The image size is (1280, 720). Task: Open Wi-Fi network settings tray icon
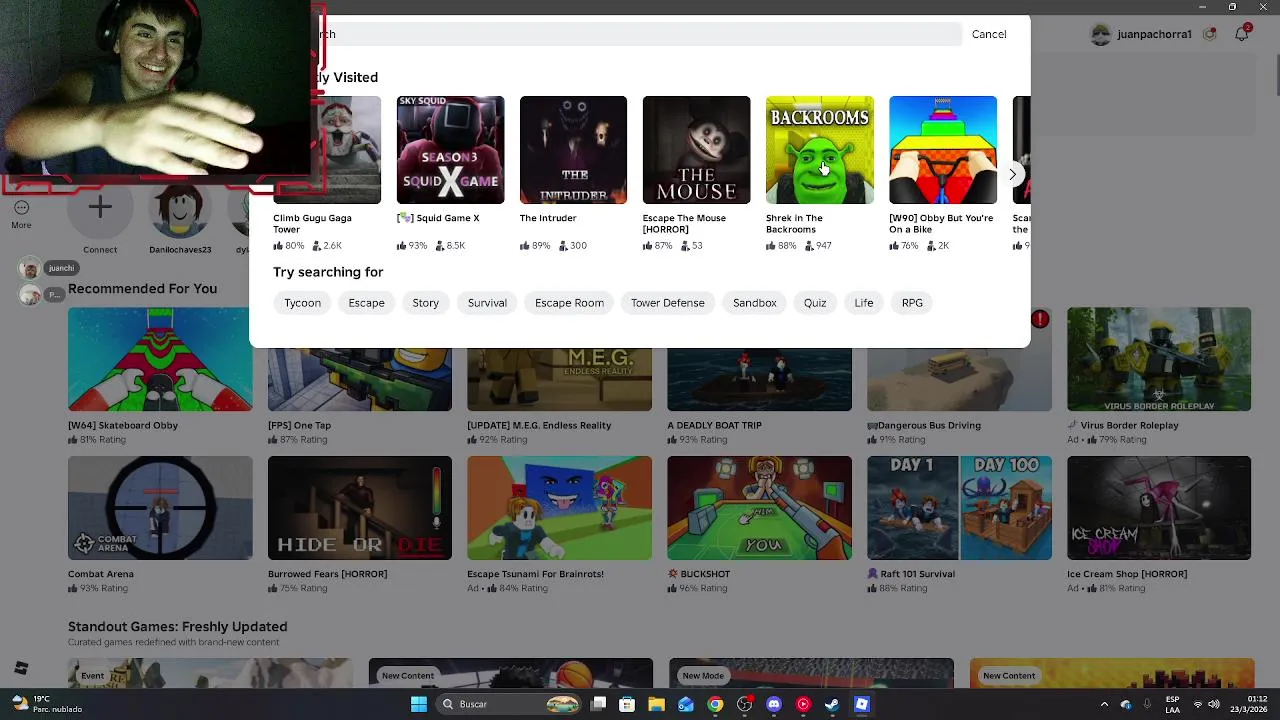[x=1198, y=704]
